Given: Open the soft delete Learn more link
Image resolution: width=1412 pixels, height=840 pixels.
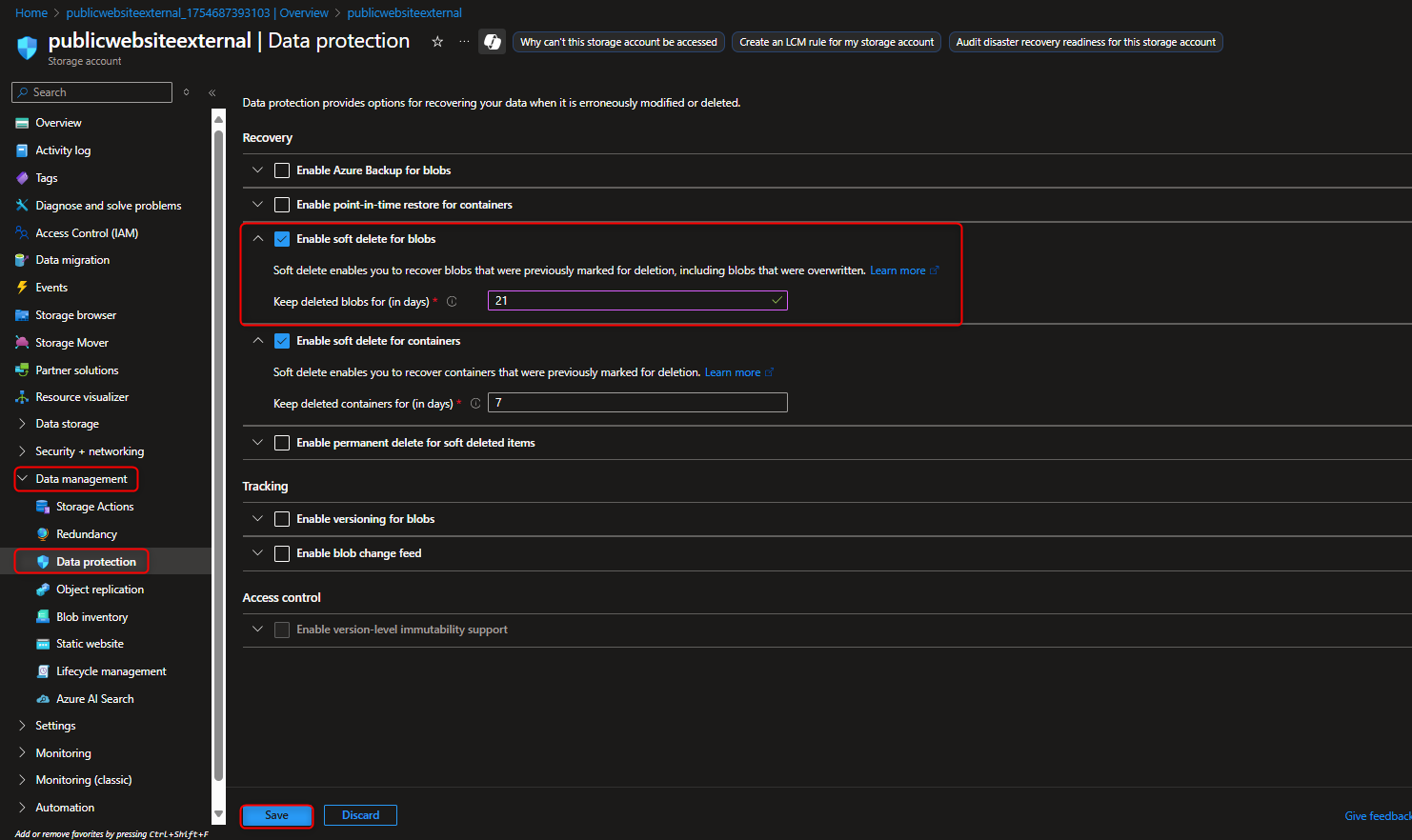Looking at the screenshot, I should point(897,270).
